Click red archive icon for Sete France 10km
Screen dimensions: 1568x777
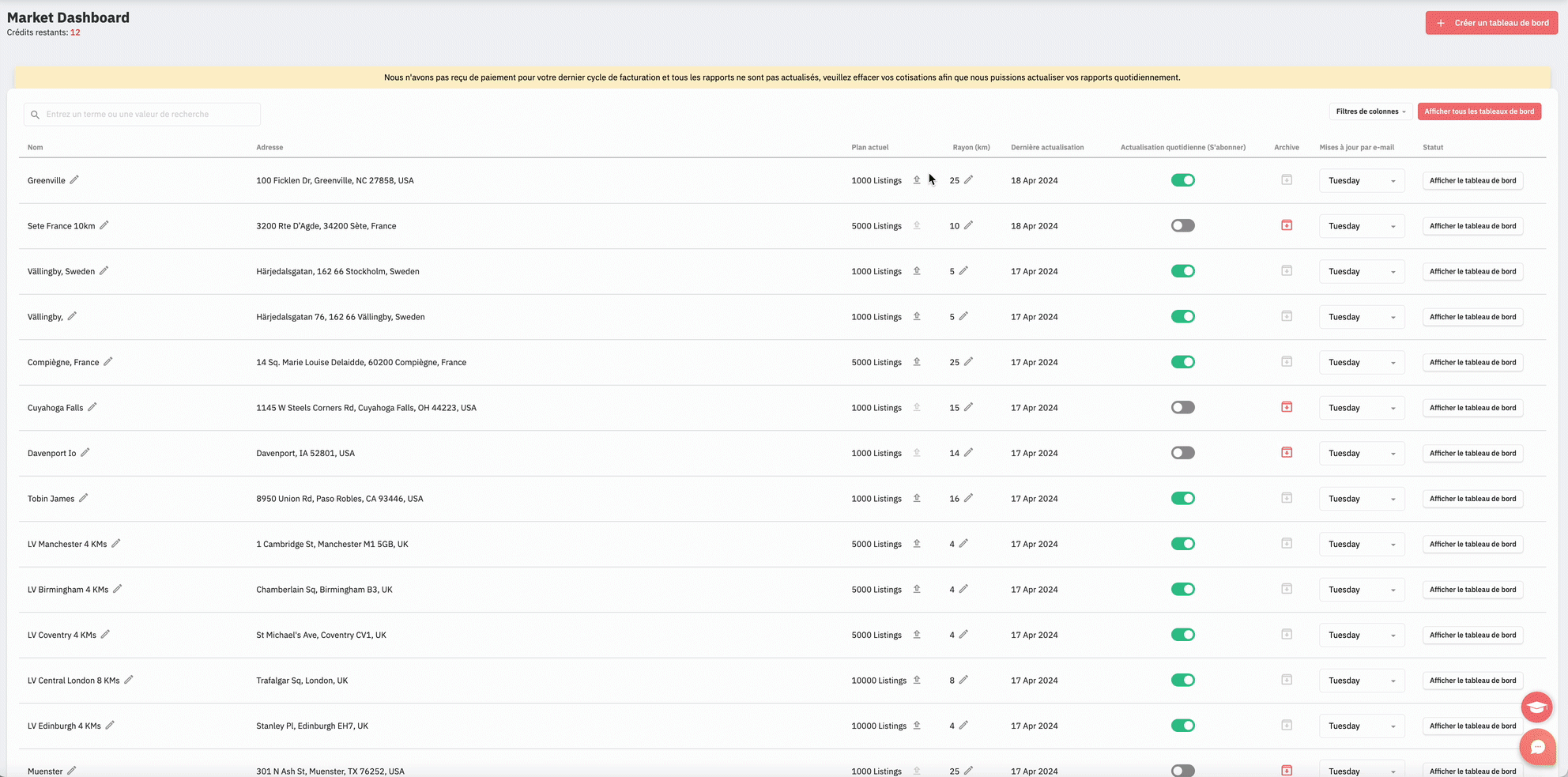(x=1286, y=225)
